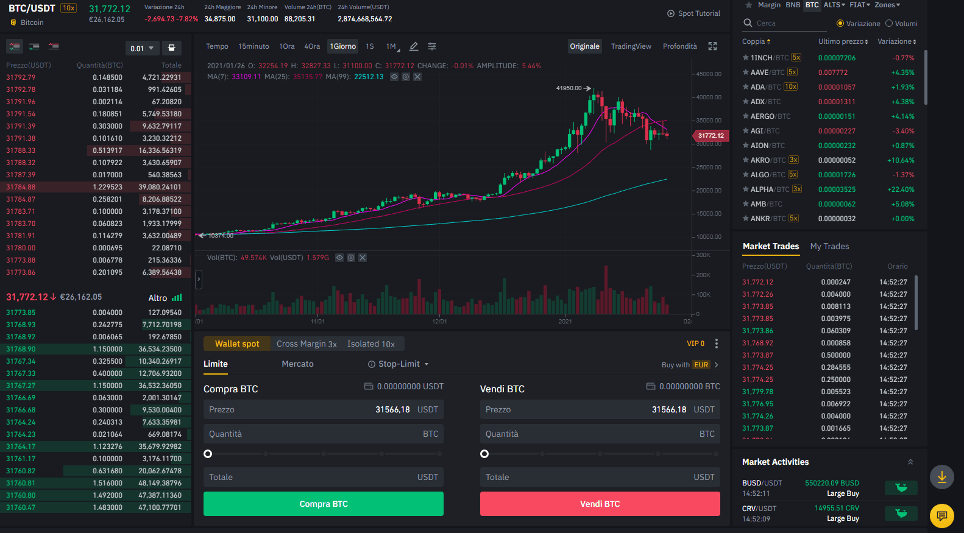Image resolution: width=964 pixels, height=534 pixels.
Task: Expand ALTS market dropdown
Action: 834,5
